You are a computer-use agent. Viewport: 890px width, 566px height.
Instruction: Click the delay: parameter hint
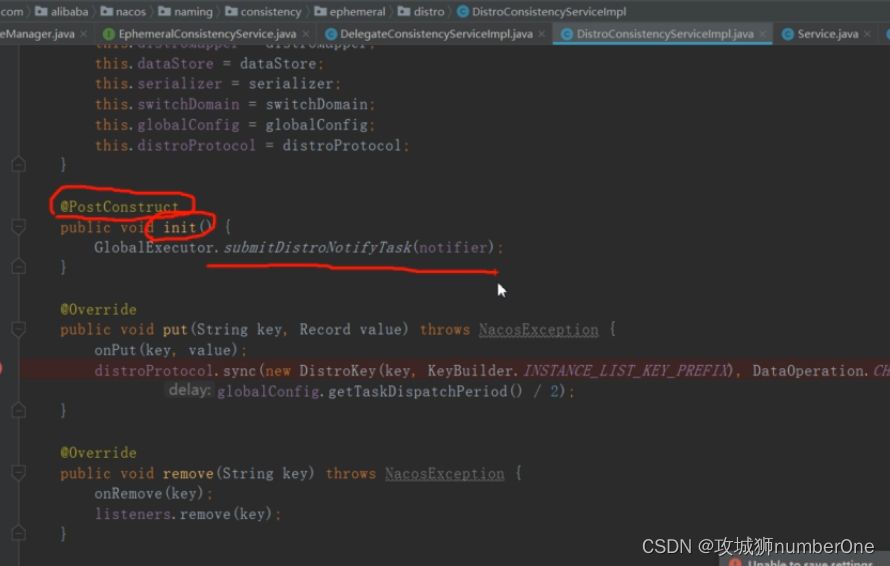190,390
